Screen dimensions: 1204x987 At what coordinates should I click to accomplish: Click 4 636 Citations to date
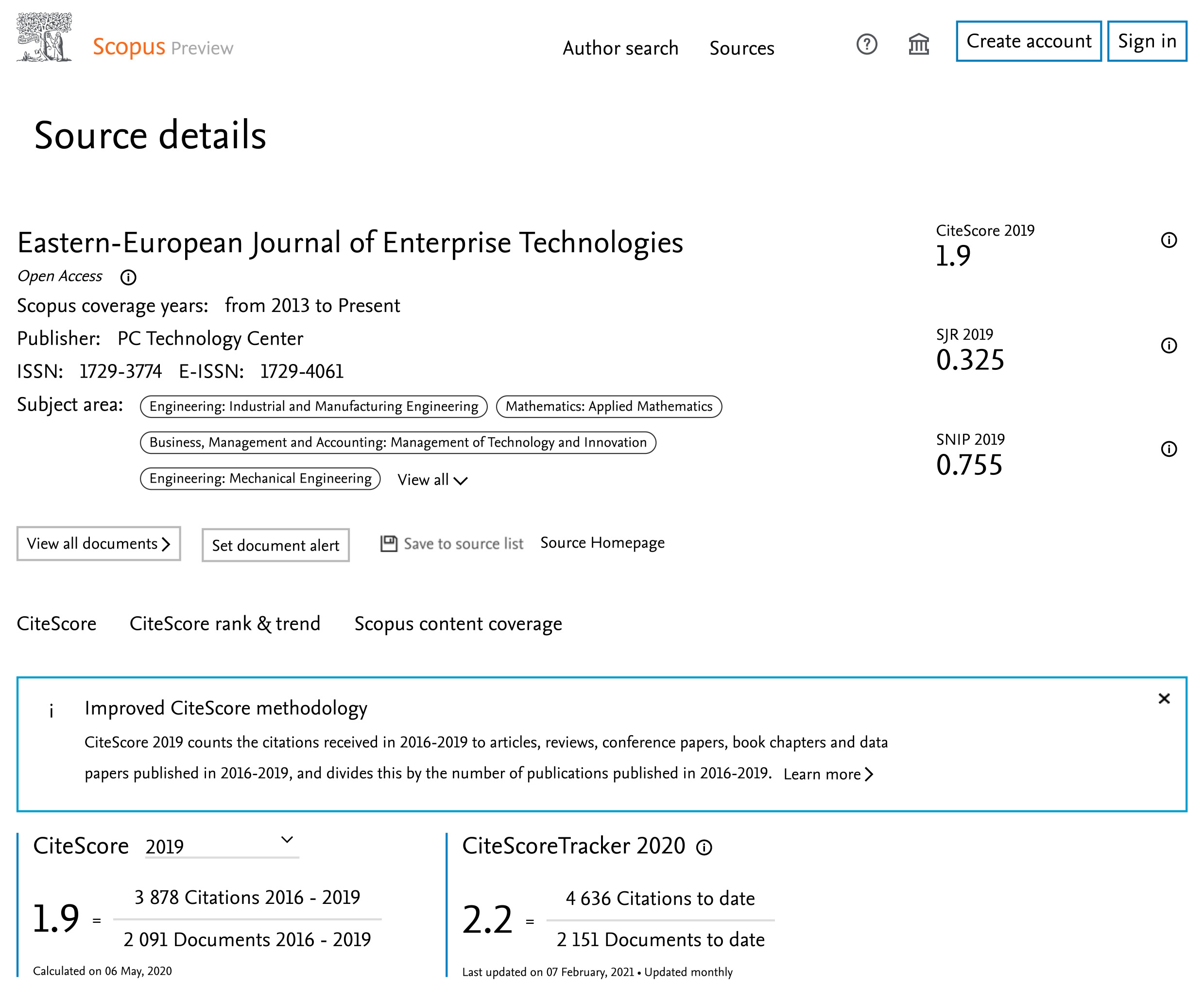661,899
